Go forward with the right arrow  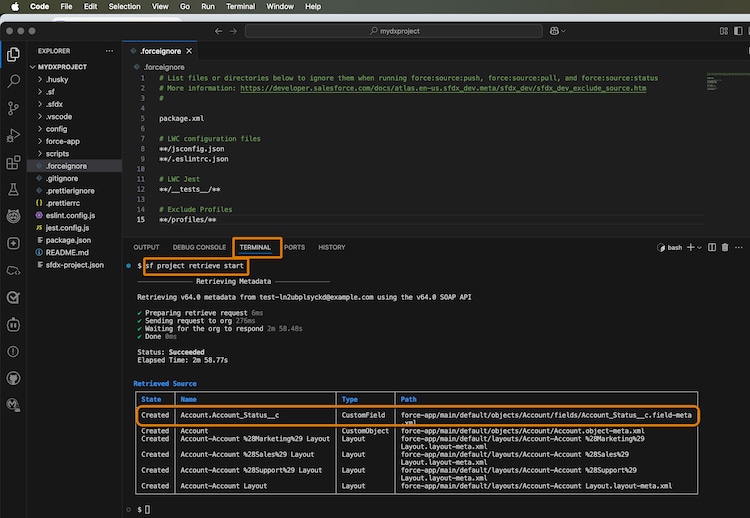pyautogui.click(x=233, y=31)
